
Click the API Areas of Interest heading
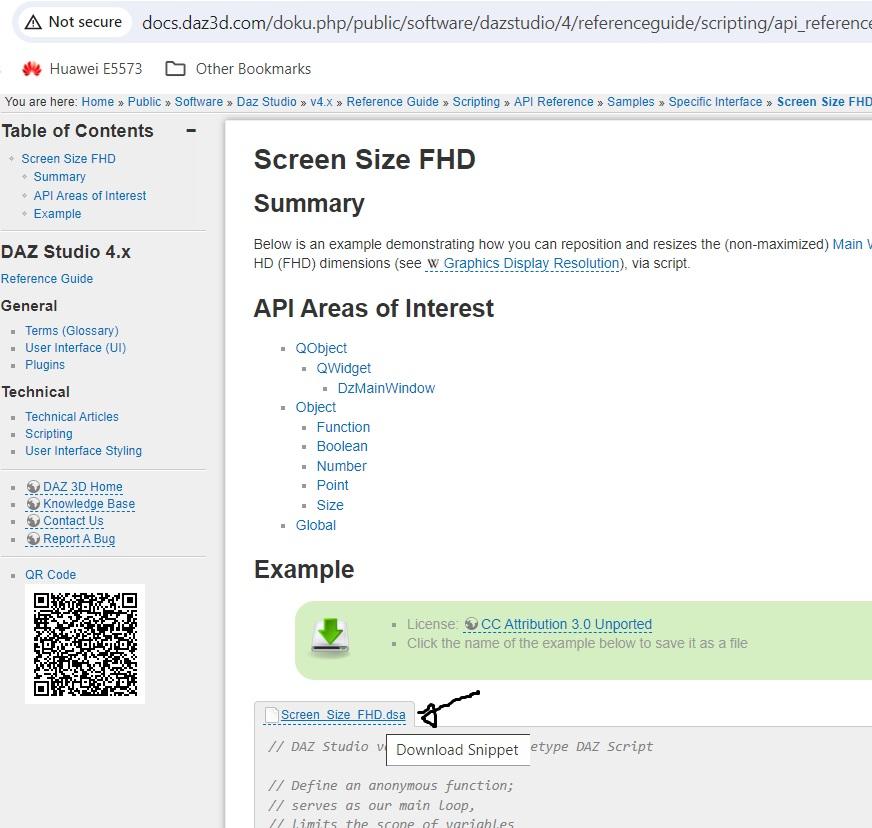pyautogui.click(x=374, y=309)
